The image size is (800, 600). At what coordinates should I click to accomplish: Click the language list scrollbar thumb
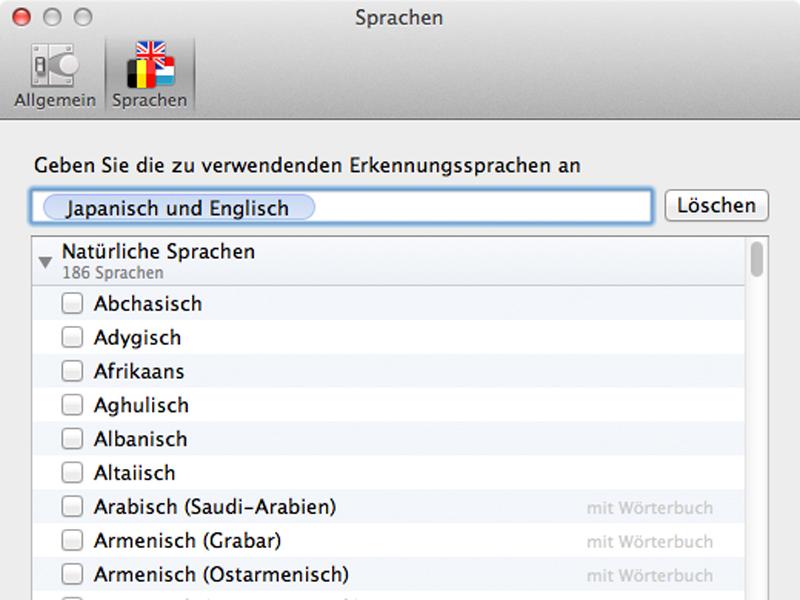[757, 260]
